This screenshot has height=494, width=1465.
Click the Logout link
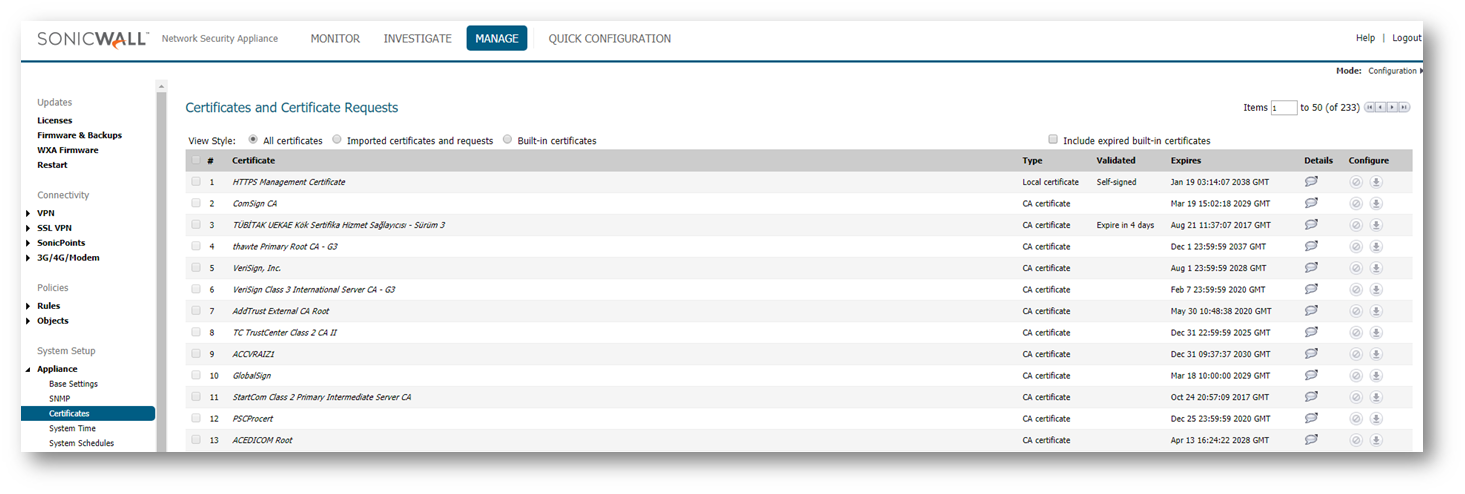pos(1406,38)
